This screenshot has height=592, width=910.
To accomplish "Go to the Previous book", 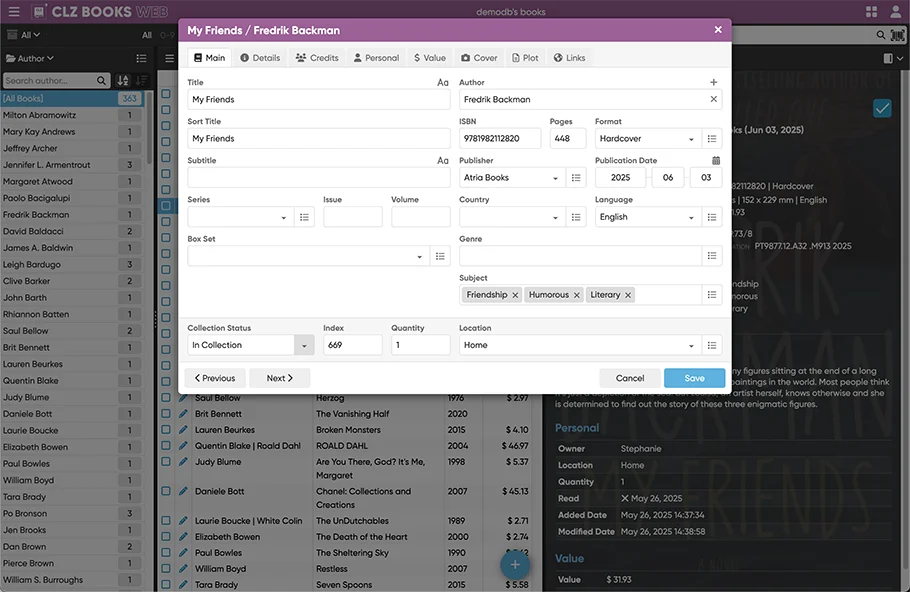I will click(x=215, y=378).
